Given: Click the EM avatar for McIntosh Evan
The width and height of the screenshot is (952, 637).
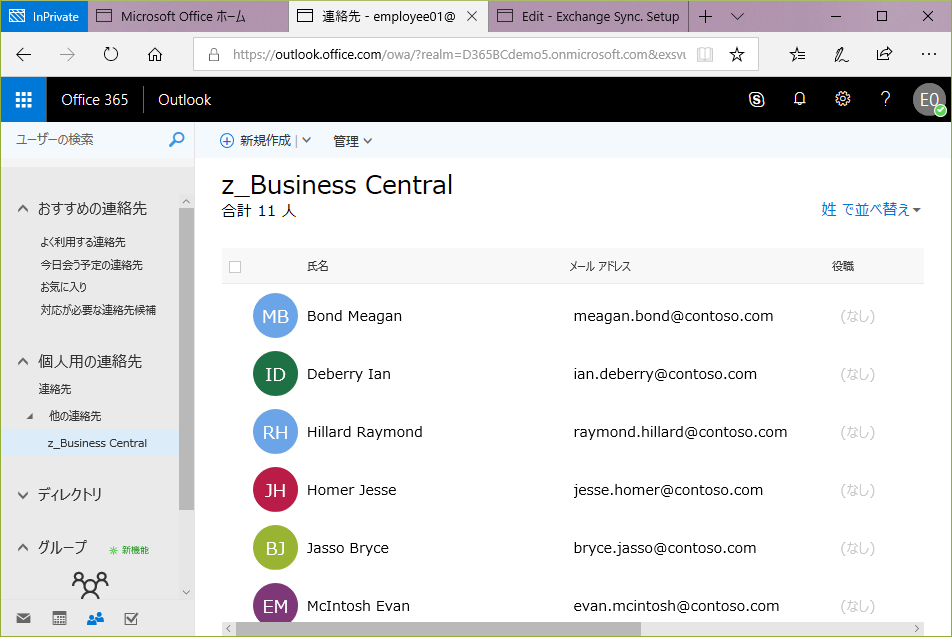Looking at the screenshot, I should pyautogui.click(x=275, y=603).
